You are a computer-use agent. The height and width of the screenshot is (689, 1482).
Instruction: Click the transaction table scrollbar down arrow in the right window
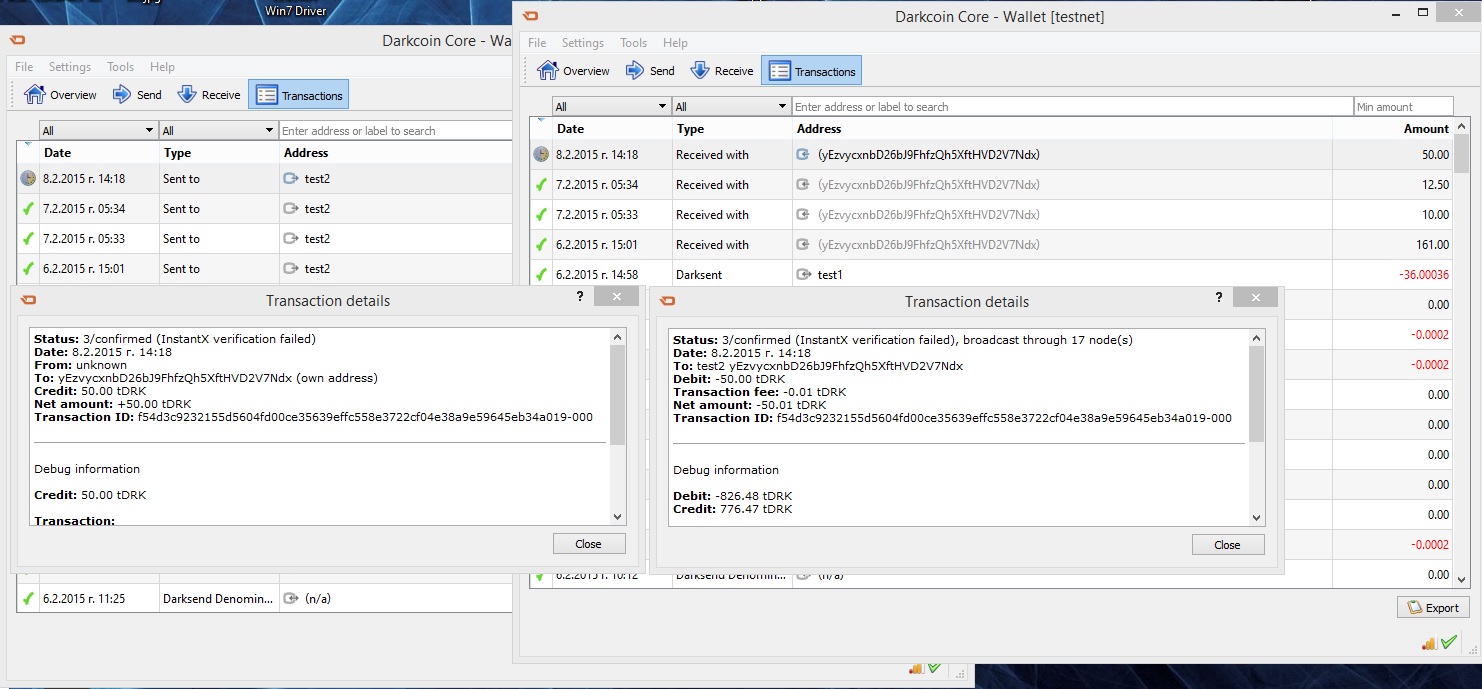(1461, 579)
